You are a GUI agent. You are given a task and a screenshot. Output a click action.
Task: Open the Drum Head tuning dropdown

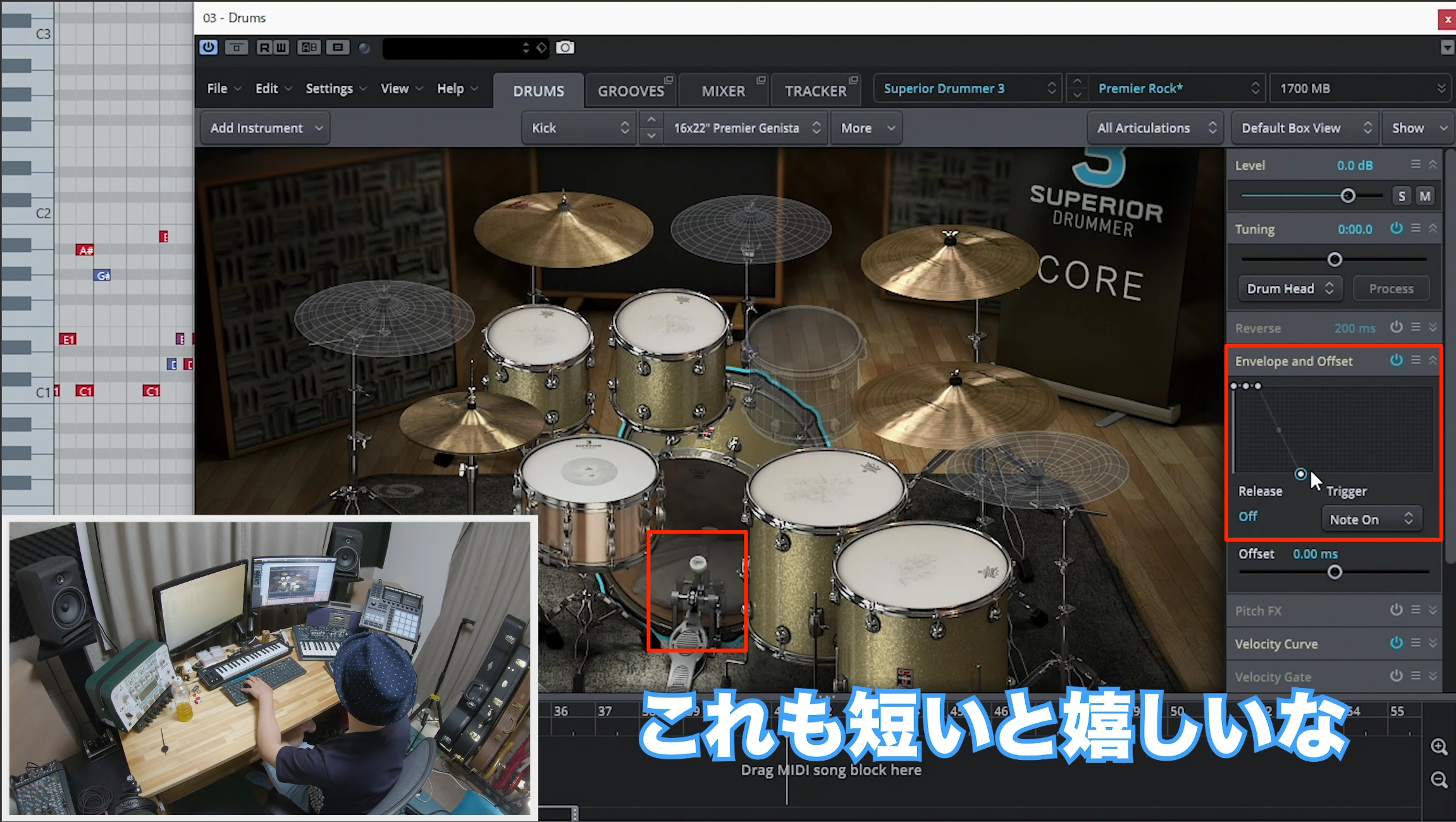point(1290,288)
